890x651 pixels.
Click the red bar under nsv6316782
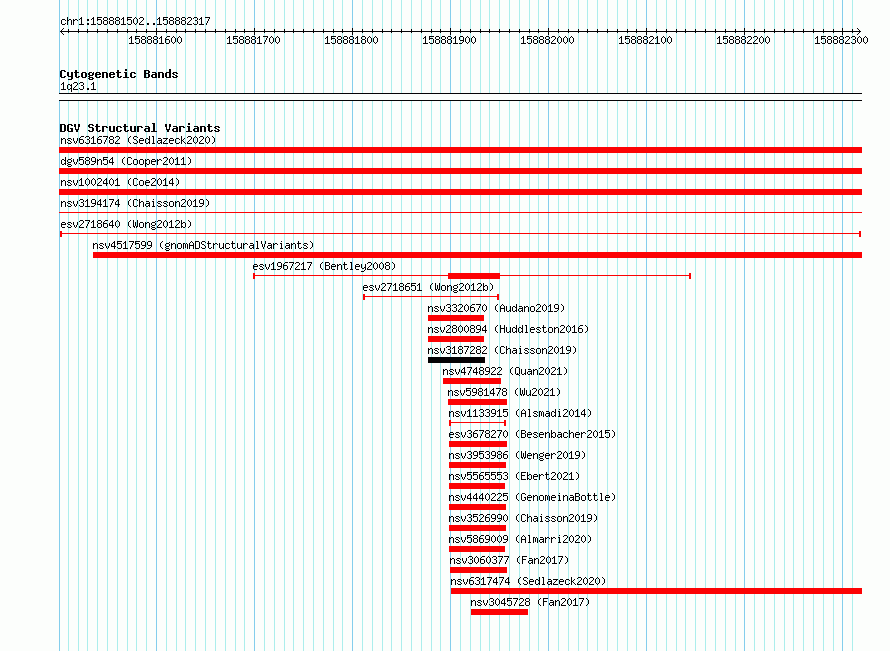tap(460, 150)
